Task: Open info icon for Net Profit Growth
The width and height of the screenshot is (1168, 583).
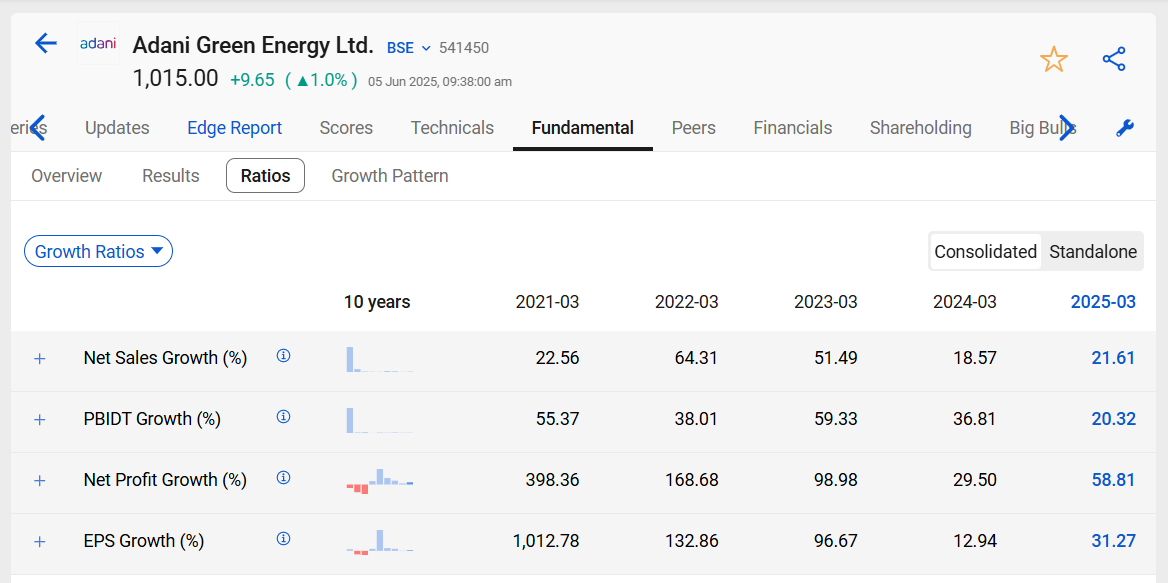Action: pos(283,478)
